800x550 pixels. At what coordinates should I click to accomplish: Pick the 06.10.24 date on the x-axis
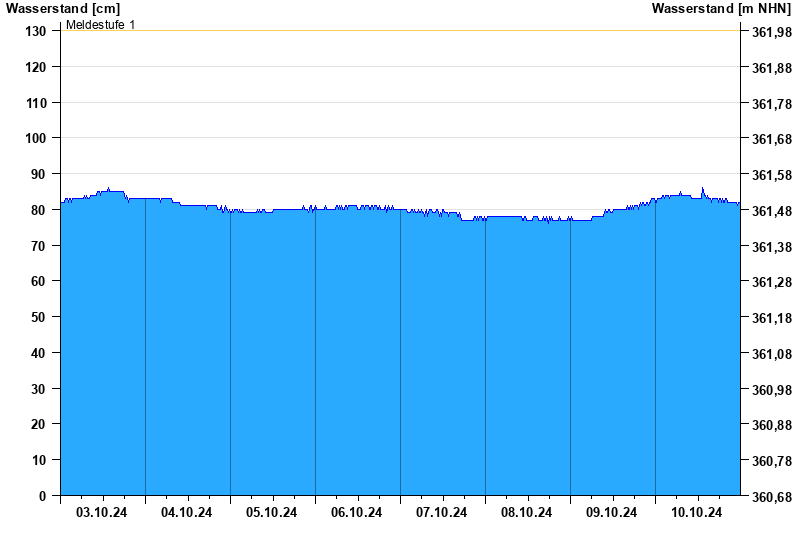[357, 512]
